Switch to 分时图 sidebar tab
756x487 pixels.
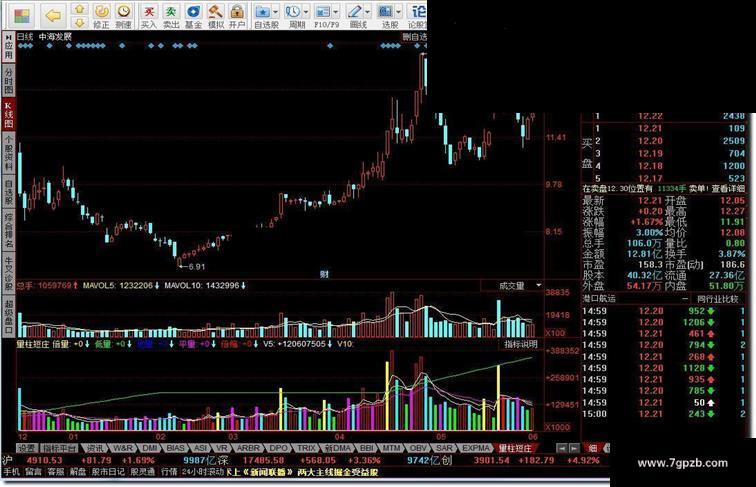point(8,80)
